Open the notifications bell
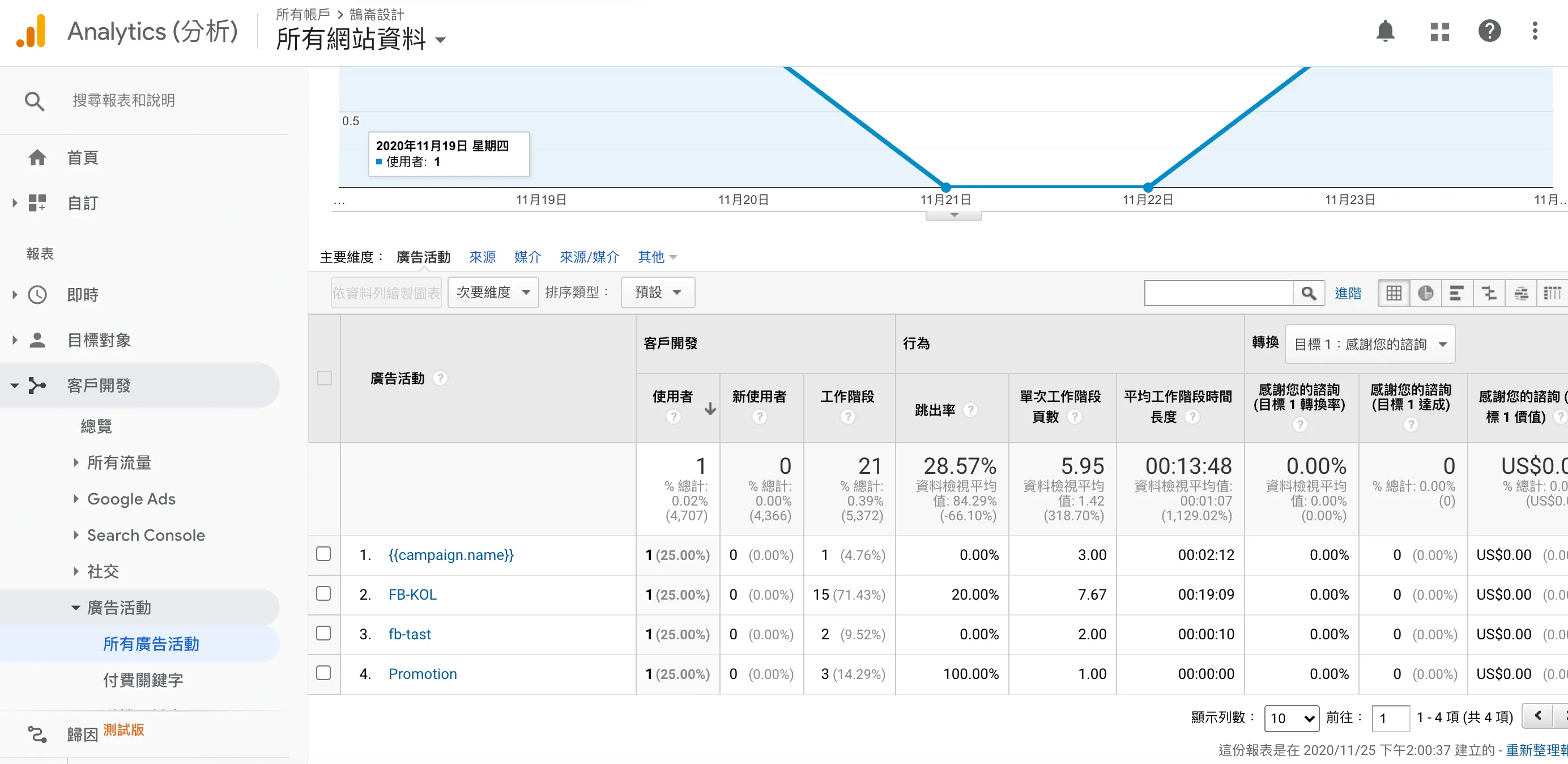The image size is (1568, 764). tap(1385, 31)
